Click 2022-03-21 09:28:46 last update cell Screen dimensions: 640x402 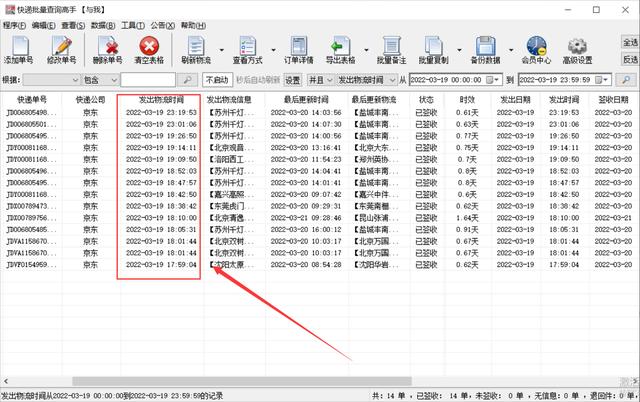pos(306,218)
